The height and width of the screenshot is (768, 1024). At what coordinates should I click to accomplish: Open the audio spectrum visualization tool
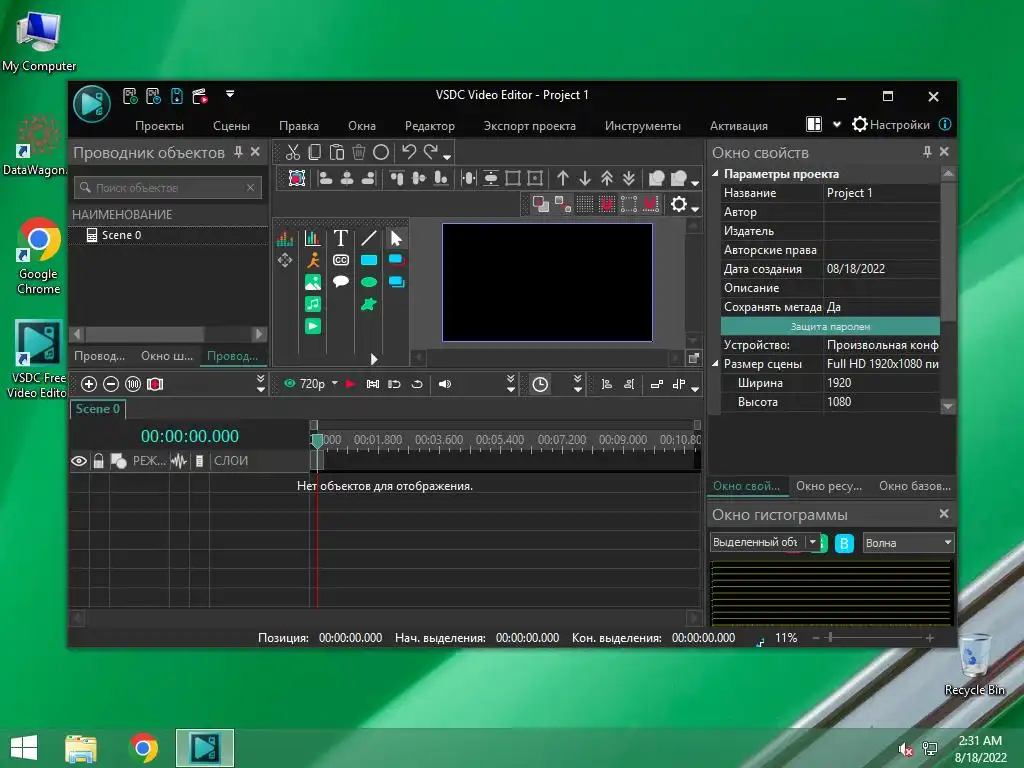coord(285,238)
